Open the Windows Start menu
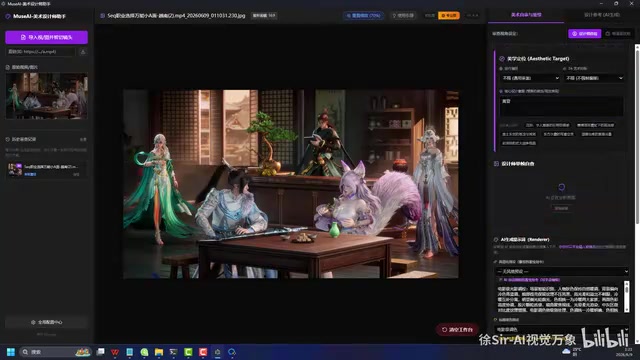This screenshot has height=360, width=640. point(11,352)
